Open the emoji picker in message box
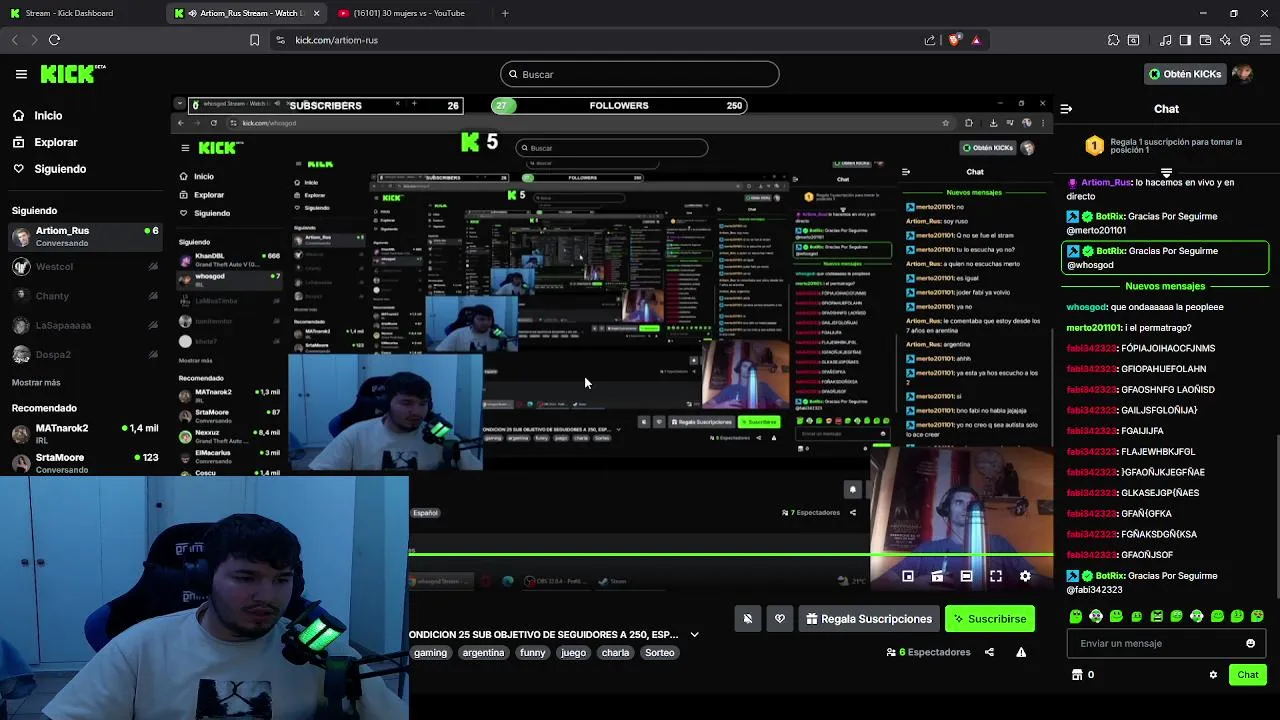This screenshot has height=720, width=1280. (x=1250, y=644)
